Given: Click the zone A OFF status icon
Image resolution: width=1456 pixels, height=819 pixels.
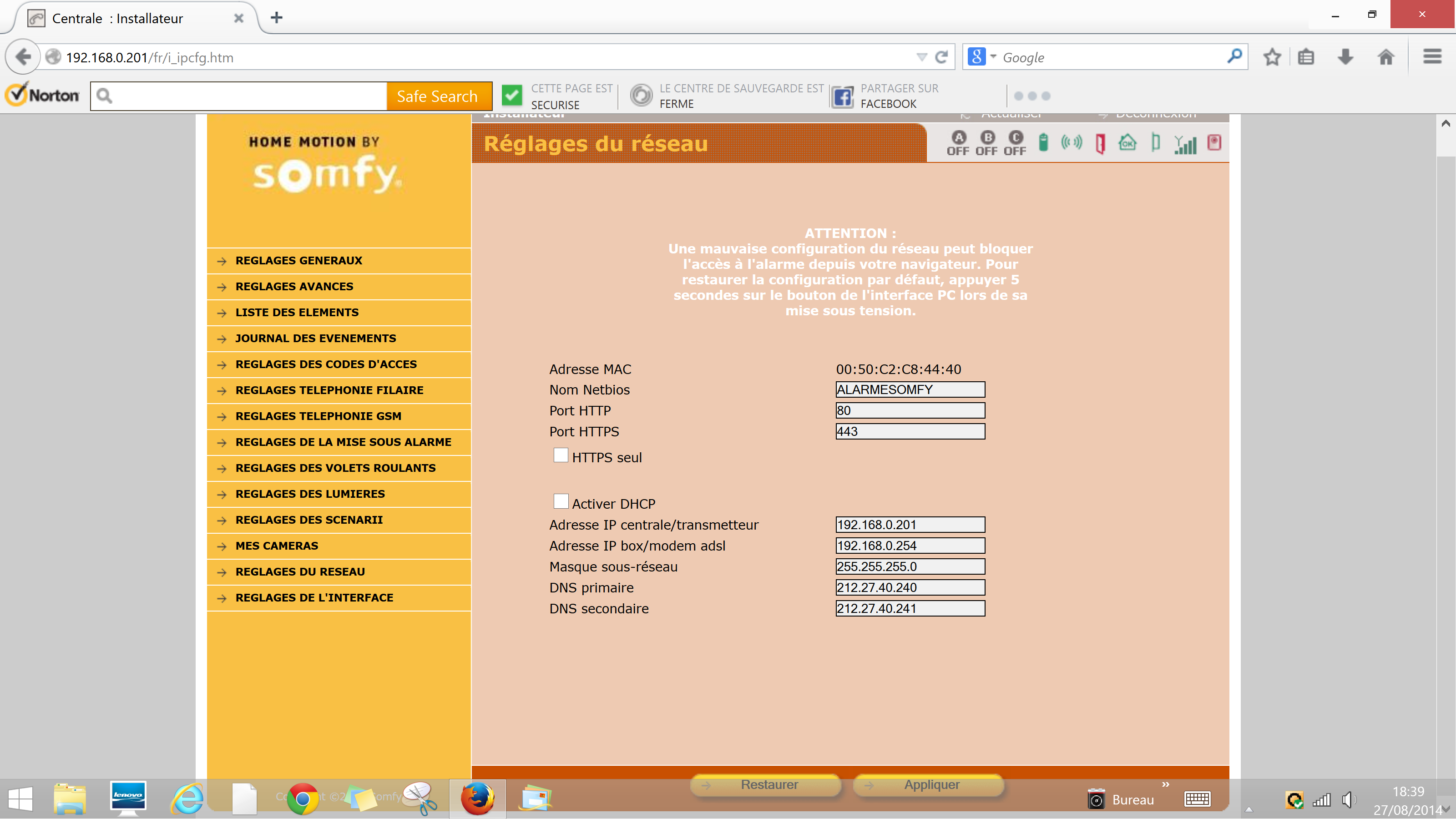Looking at the screenshot, I should [x=958, y=142].
